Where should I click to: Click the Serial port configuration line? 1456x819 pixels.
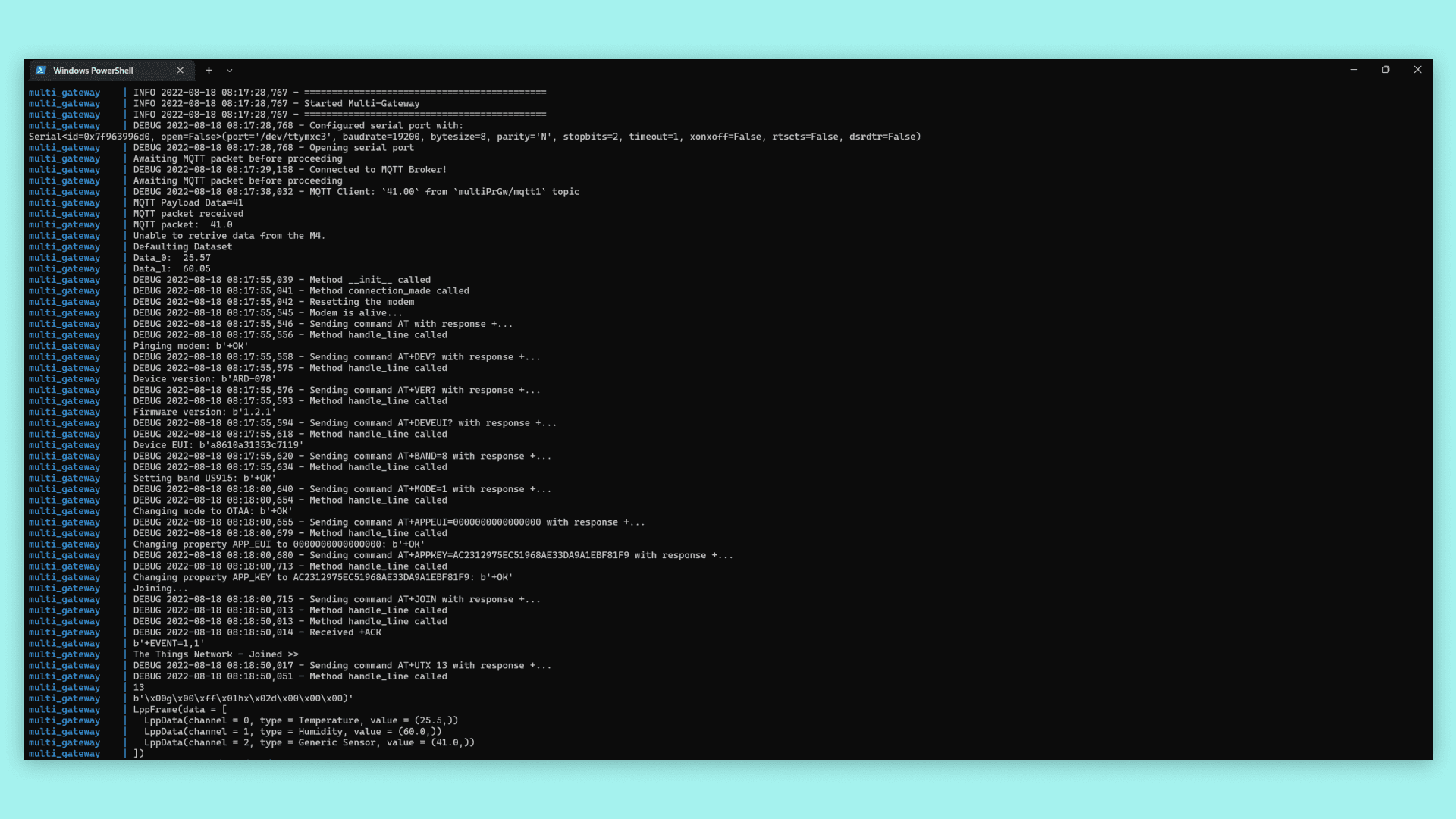[x=474, y=137]
